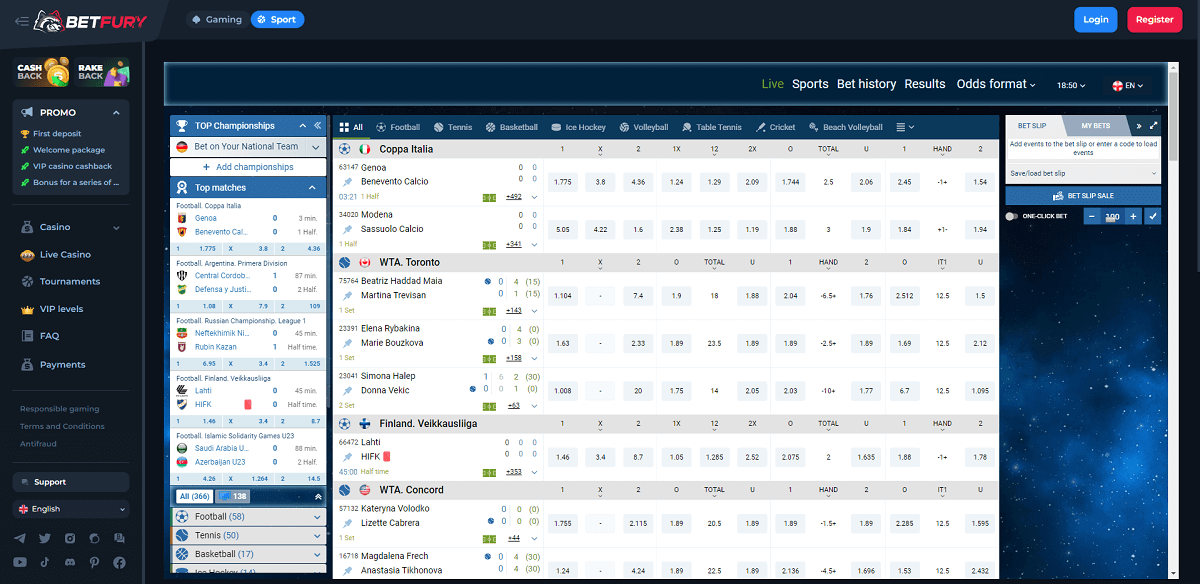The image size is (1200, 584).
Task: Filter live events by Table Tennis
Action: [712, 127]
